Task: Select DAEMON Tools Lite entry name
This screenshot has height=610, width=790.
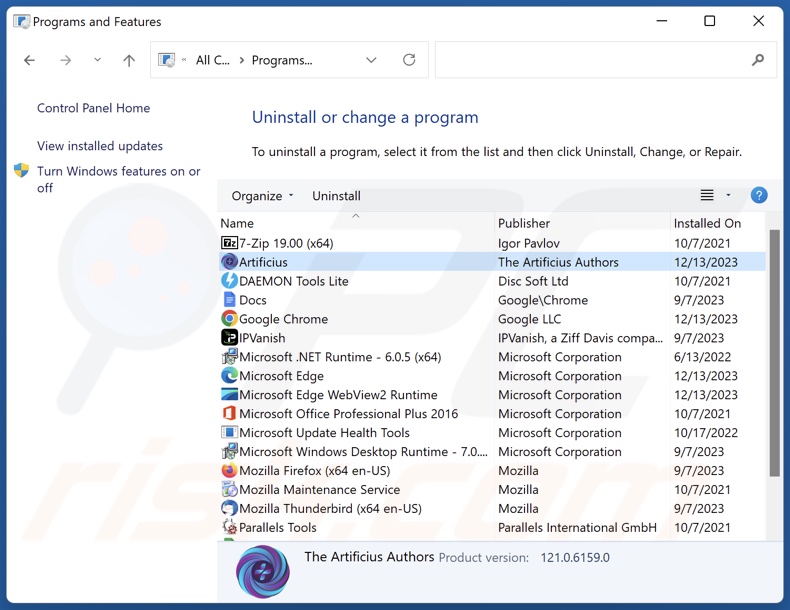Action: tap(294, 281)
